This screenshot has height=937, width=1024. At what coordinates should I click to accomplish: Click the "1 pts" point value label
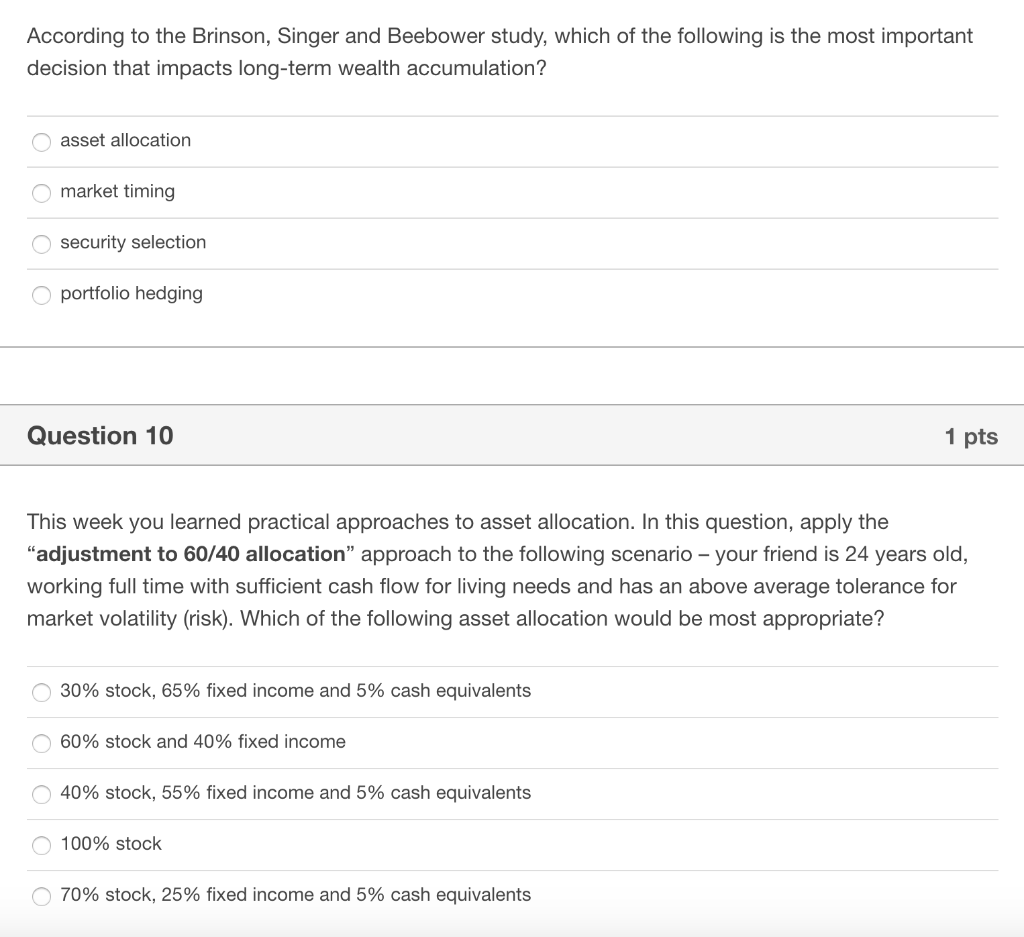[971, 435]
